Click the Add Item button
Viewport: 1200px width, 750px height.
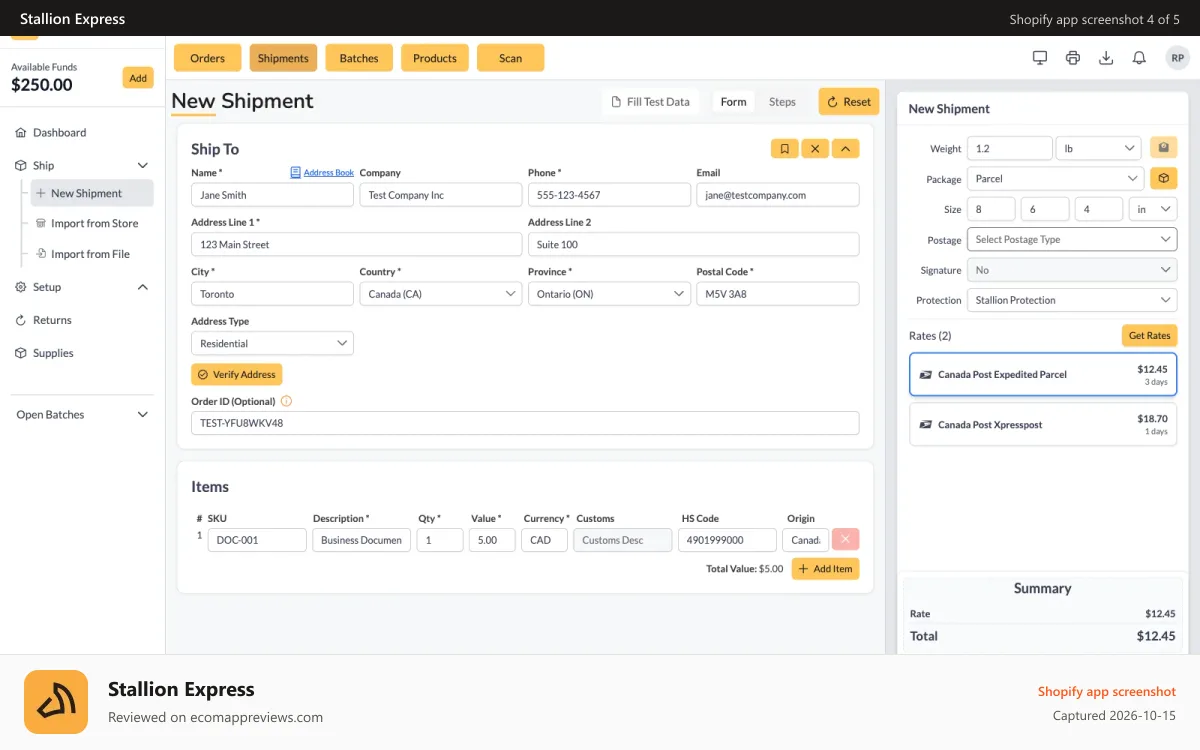pos(825,568)
